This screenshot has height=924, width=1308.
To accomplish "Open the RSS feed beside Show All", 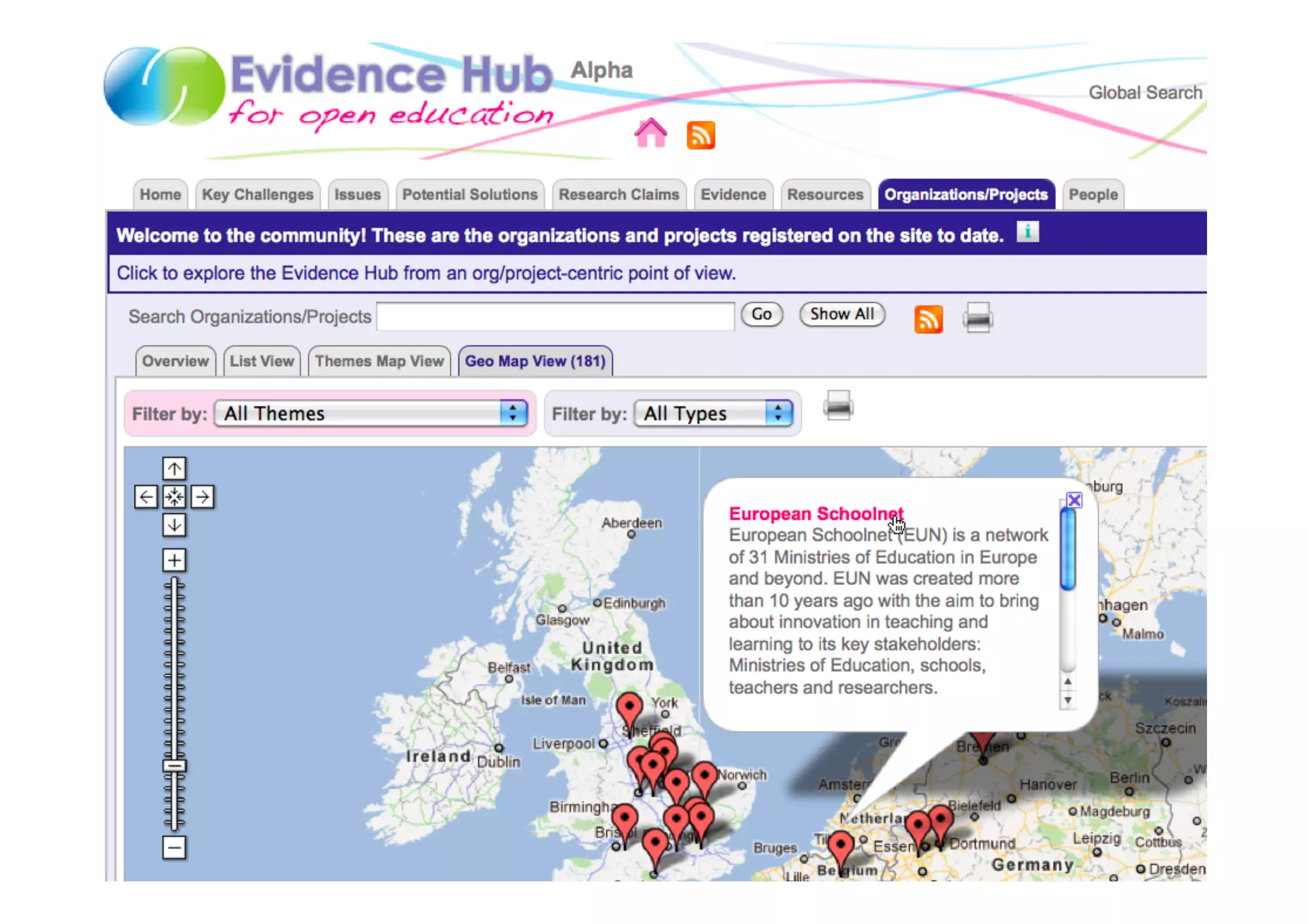I will point(928,319).
